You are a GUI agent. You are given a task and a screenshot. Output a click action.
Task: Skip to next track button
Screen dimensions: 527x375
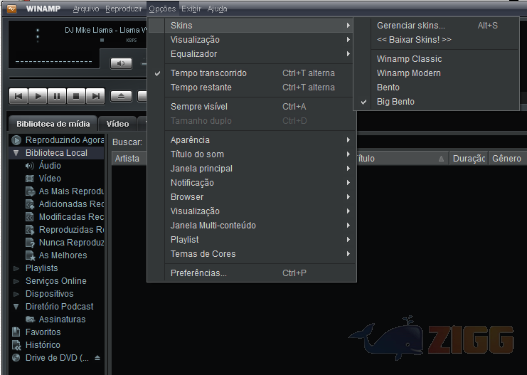point(95,96)
